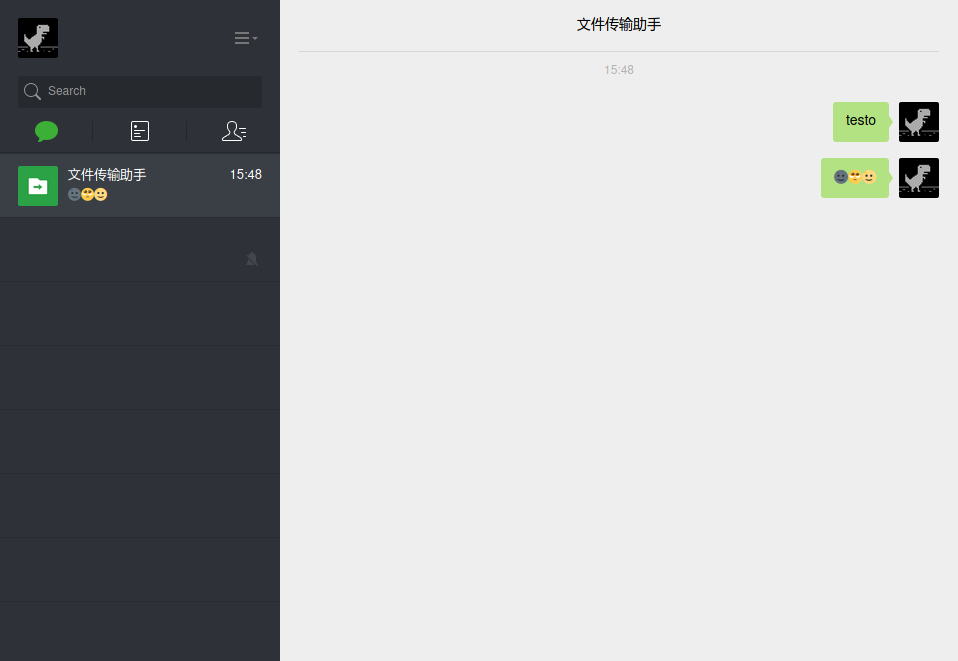958x661 pixels.
Task: Toggle the muted notification bell icon
Action: pos(252,259)
